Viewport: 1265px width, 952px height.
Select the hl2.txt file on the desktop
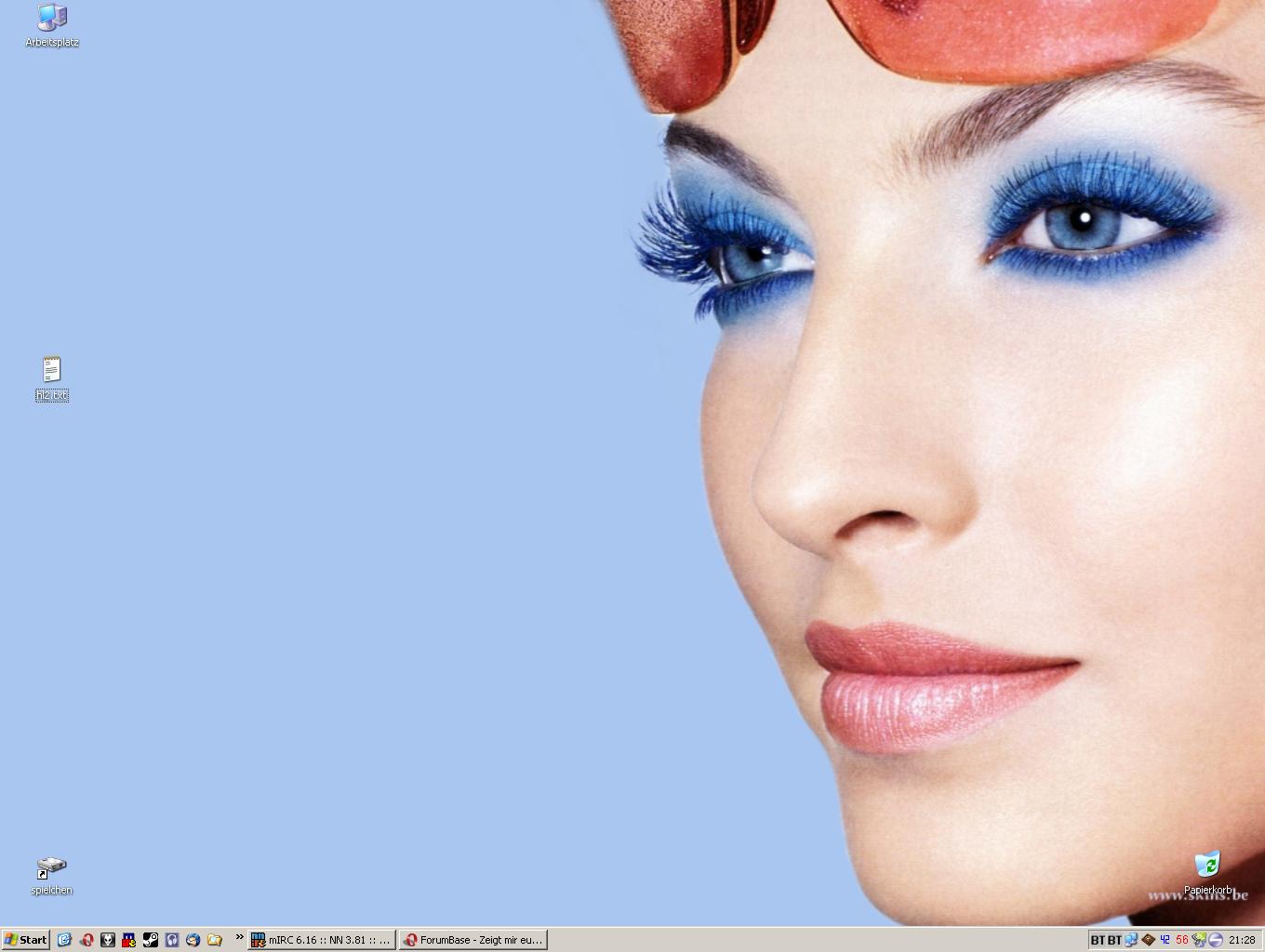click(52, 378)
